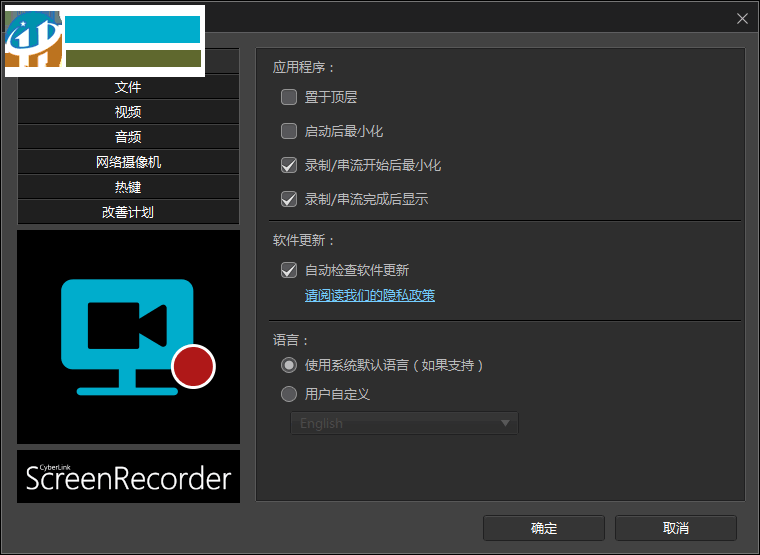Expand the English language dropdown

tap(404, 423)
